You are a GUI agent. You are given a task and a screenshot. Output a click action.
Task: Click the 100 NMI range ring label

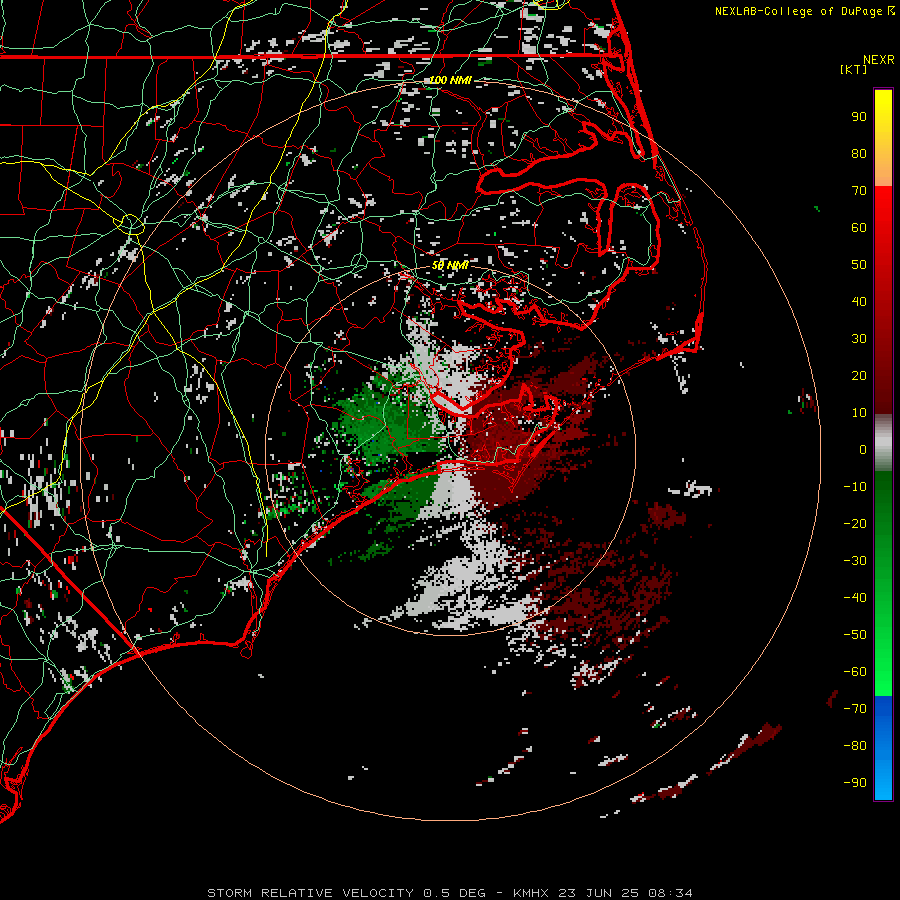pos(450,80)
